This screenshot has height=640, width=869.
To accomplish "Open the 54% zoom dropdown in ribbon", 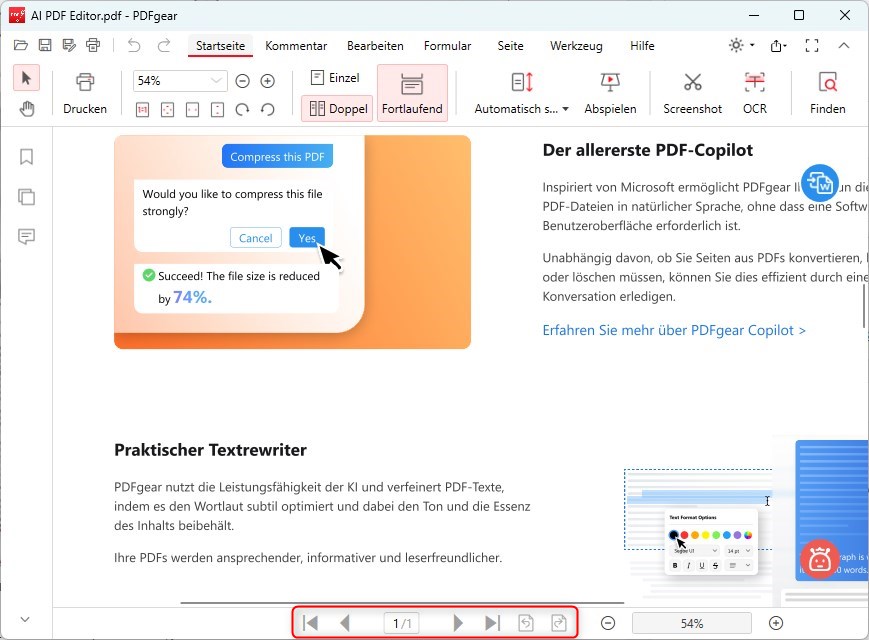I will (x=216, y=81).
